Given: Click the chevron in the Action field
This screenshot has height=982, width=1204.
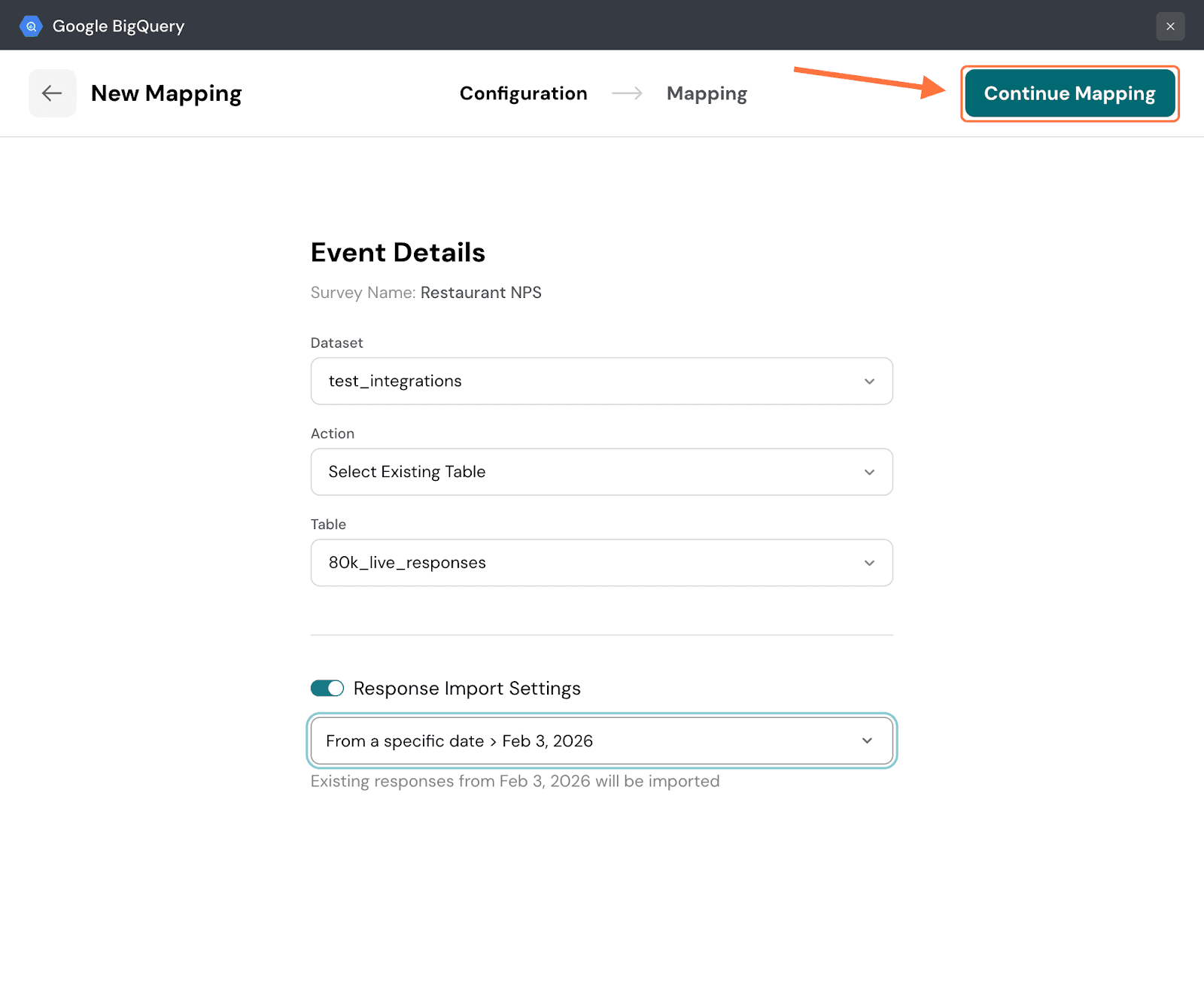Looking at the screenshot, I should coord(869,473).
